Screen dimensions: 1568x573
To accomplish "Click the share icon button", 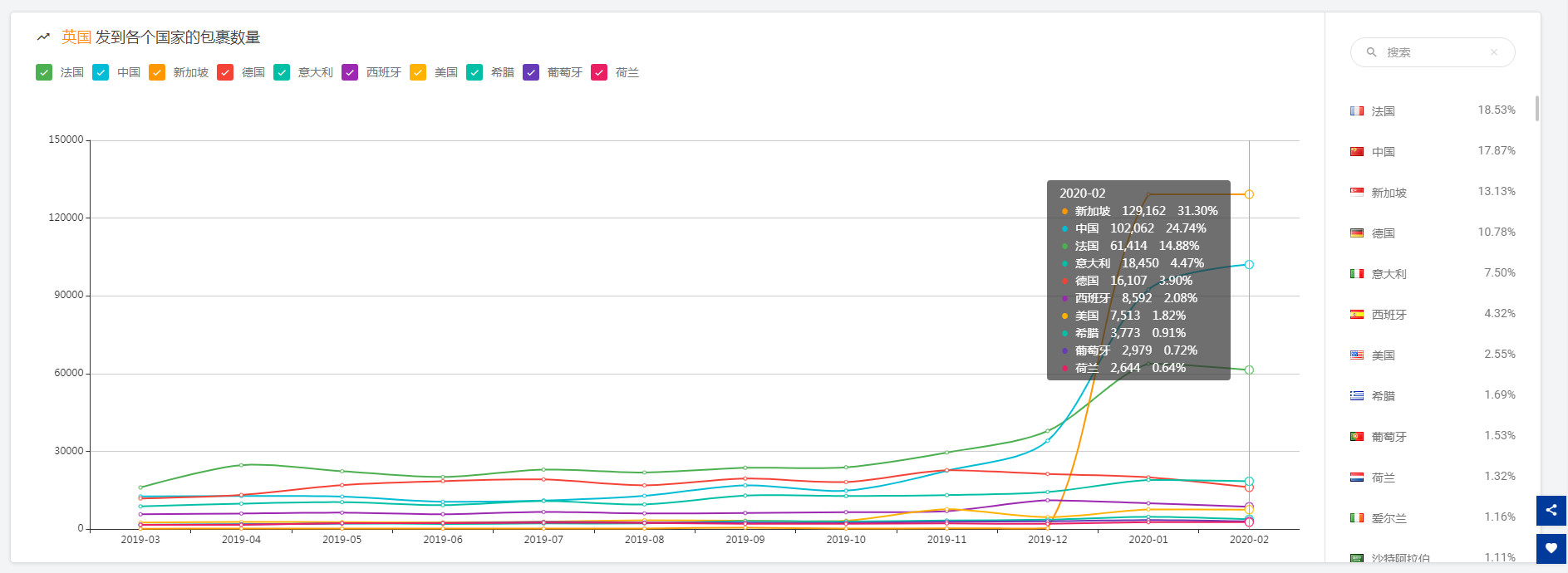I will pos(1551,510).
